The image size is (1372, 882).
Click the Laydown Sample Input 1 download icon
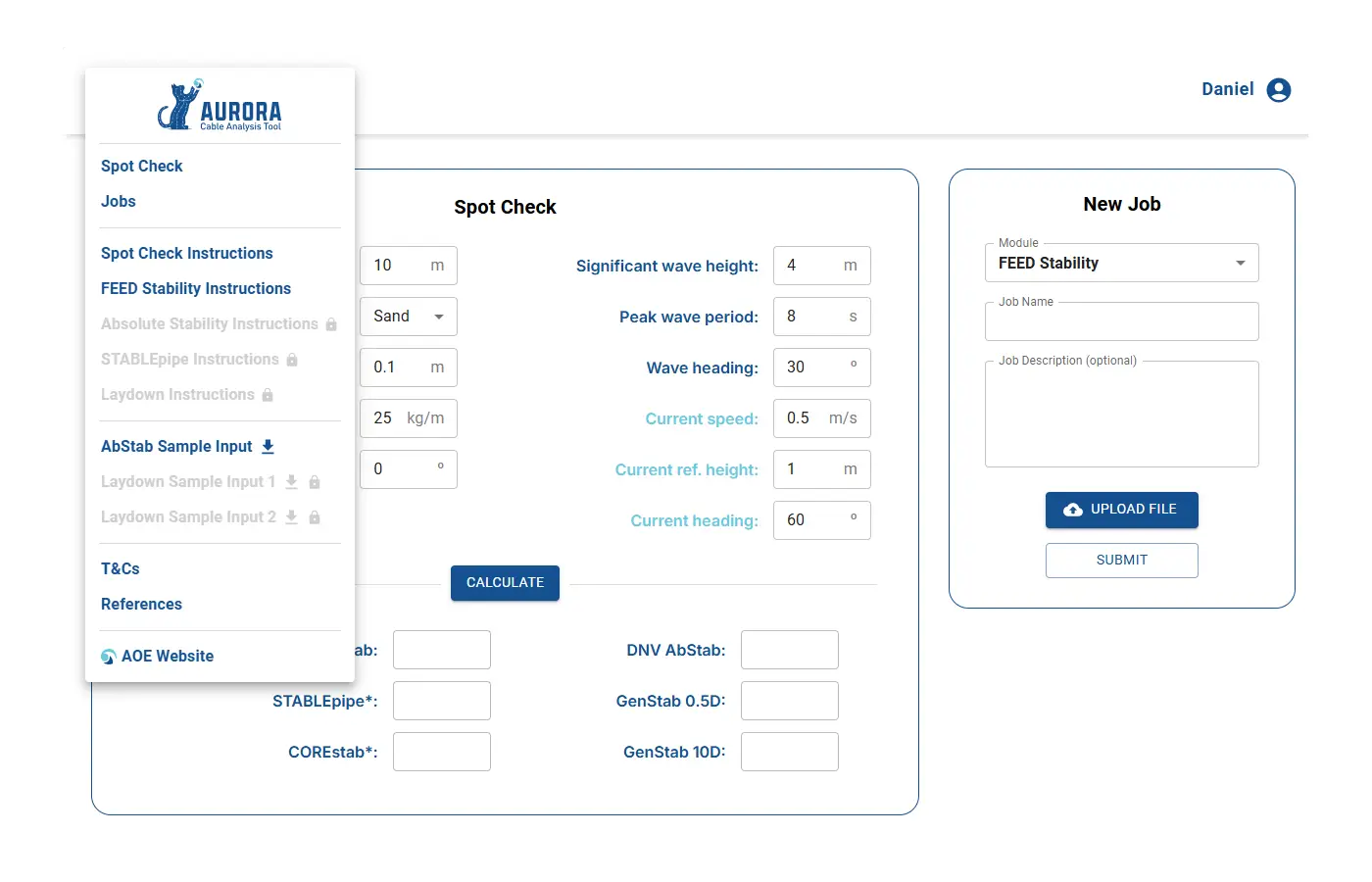[x=291, y=482]
